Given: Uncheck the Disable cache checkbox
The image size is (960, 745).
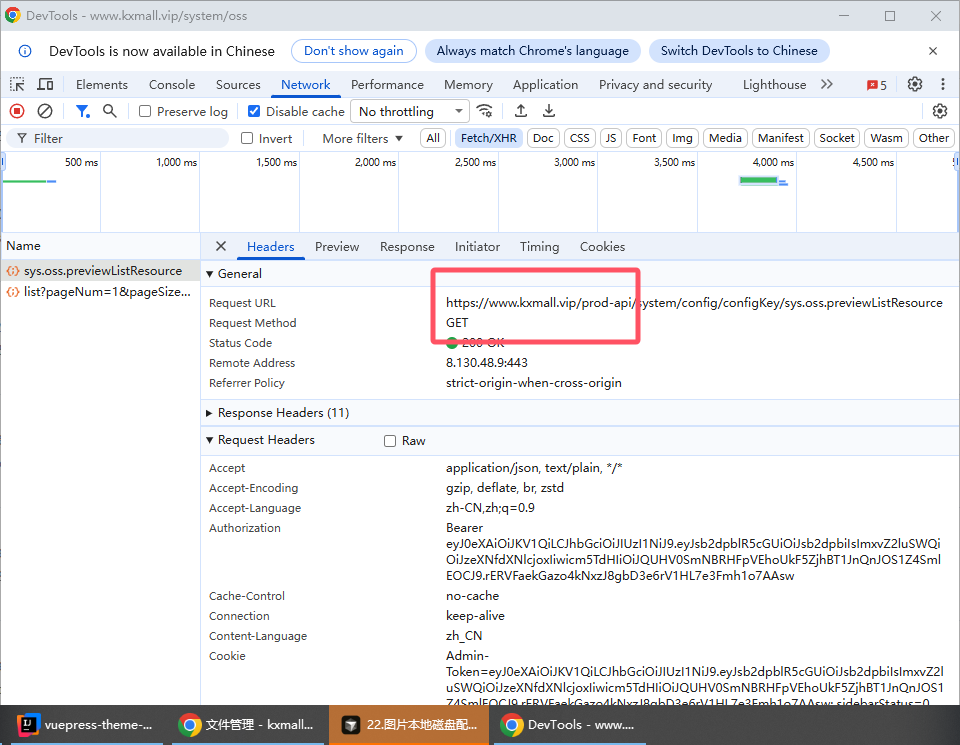Looking at the screenshot, I should [x=254, y=112].
